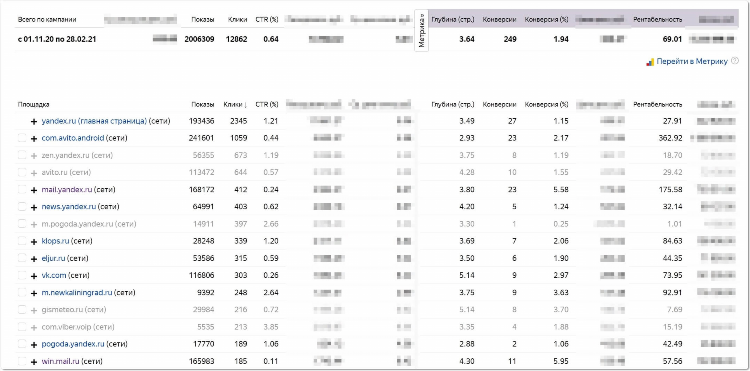Select the gismeteo.ru row checkbox
The image size is (750, 371).
[22, 310]
